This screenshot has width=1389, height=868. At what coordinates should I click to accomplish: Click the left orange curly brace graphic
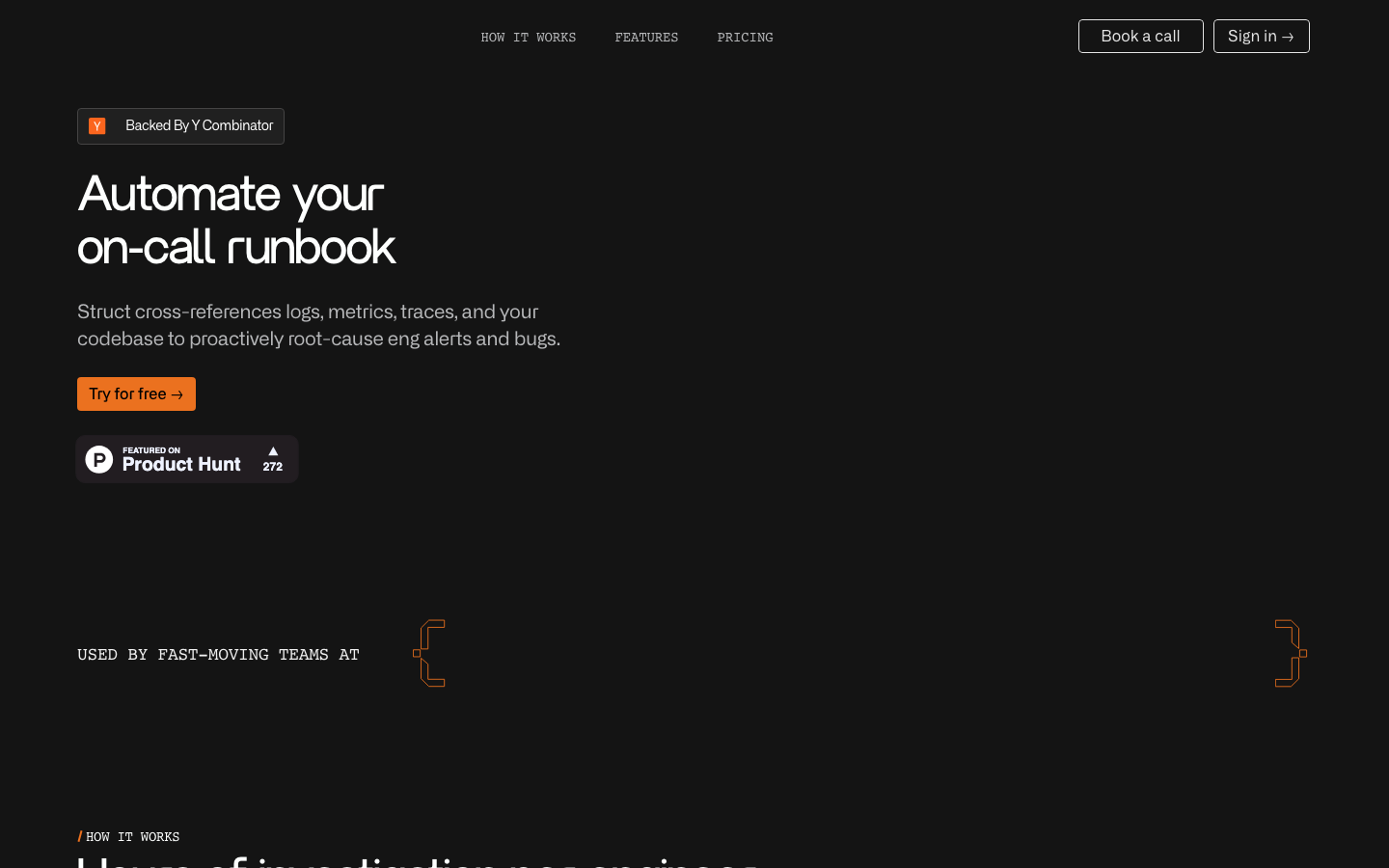(430, 653)
